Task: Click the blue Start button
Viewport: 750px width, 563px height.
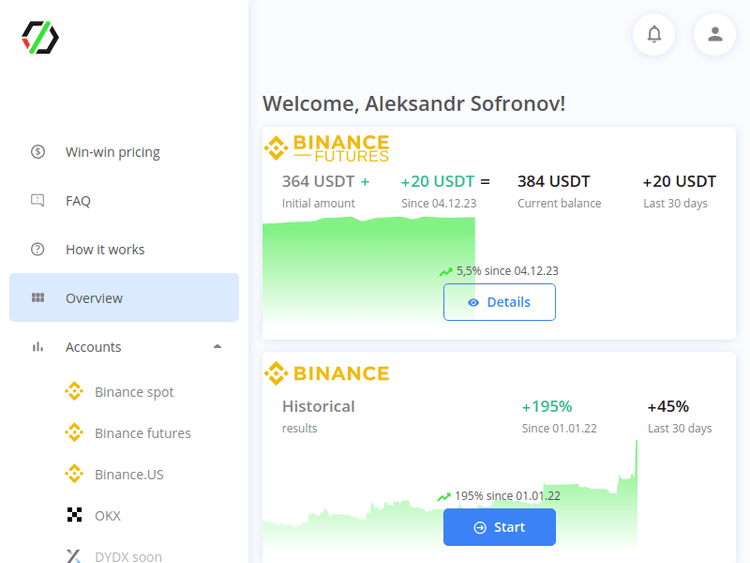Action: coord(499,527)
